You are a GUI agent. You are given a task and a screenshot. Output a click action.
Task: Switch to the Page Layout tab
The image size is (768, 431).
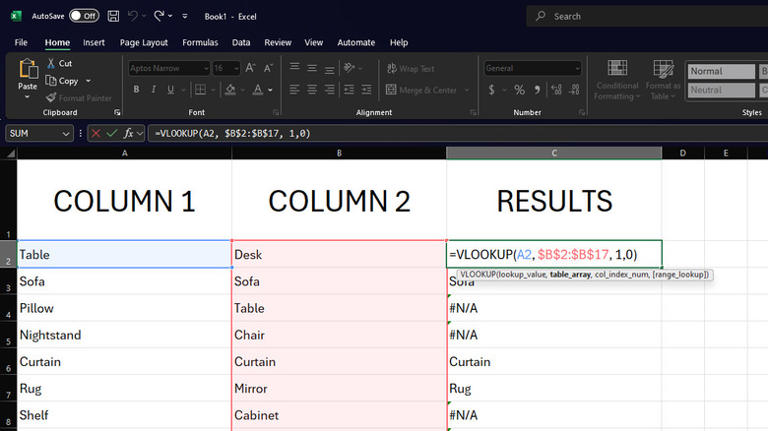144,43
